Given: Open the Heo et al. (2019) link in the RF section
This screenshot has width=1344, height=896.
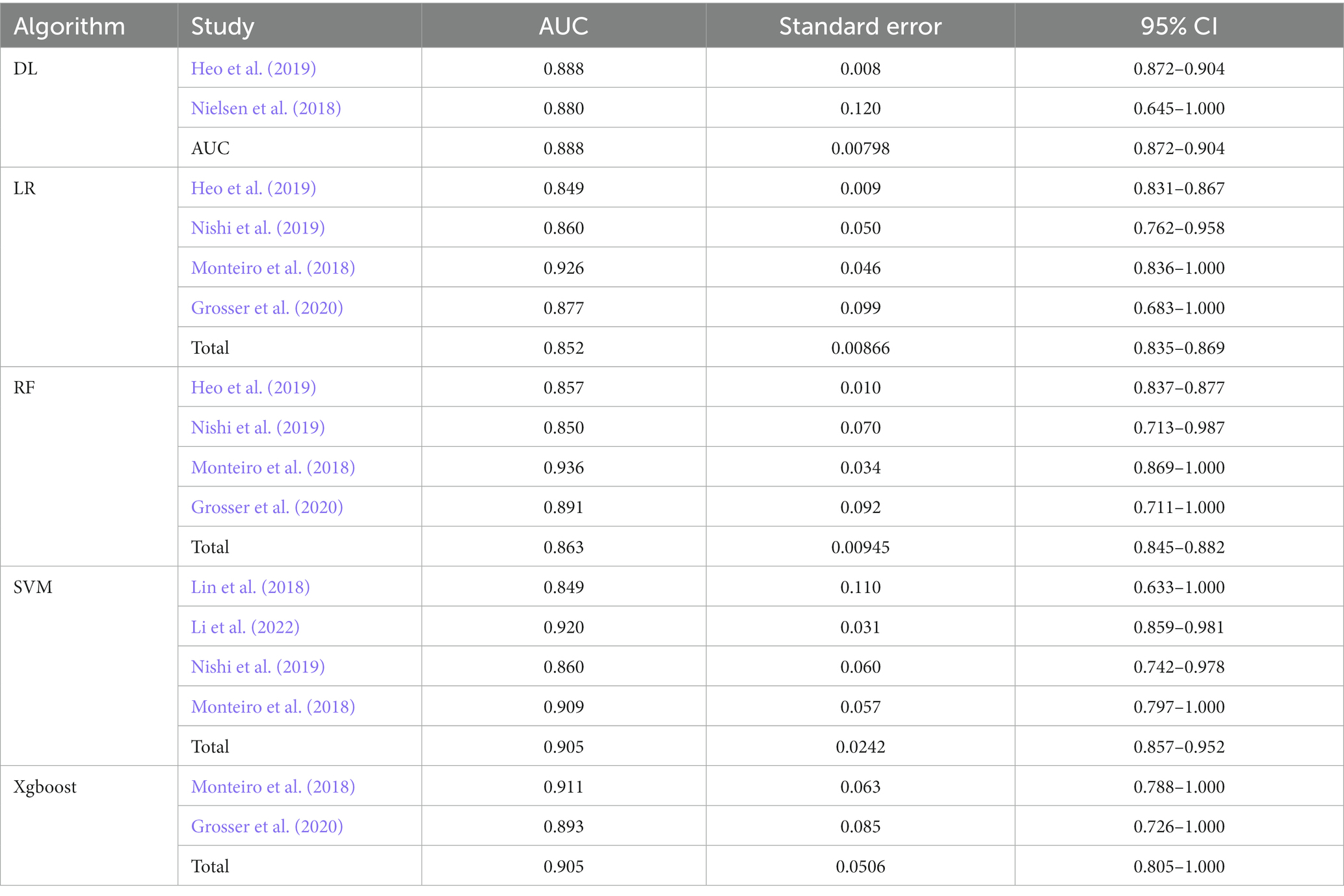Looking at the screenshot, I should click(254, 388).
